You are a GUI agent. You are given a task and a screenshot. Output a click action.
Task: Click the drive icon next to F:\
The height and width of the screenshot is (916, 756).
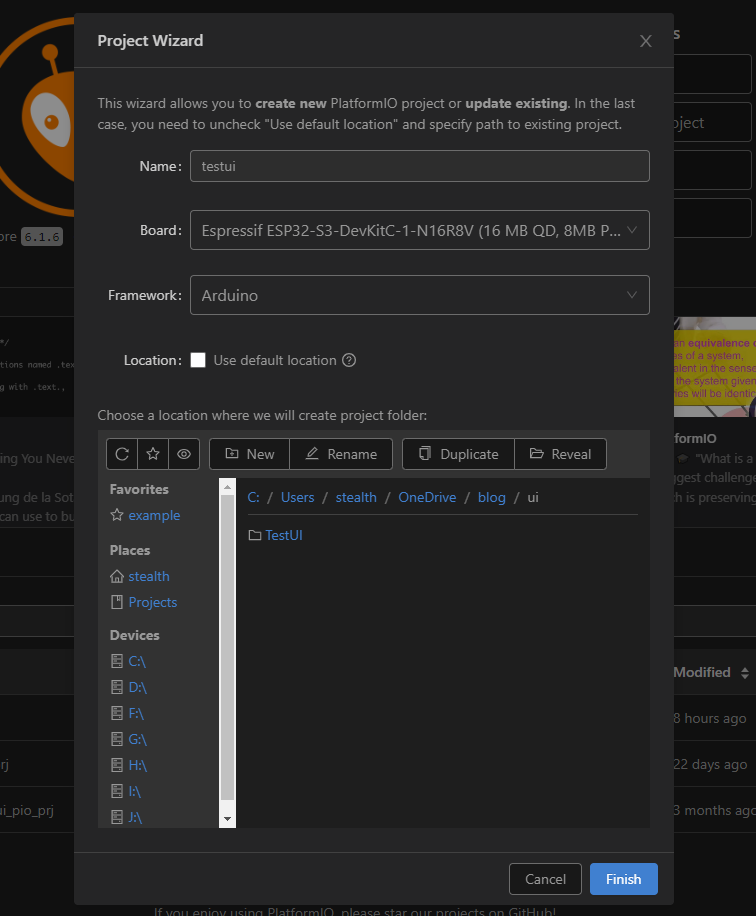point(117,713)
